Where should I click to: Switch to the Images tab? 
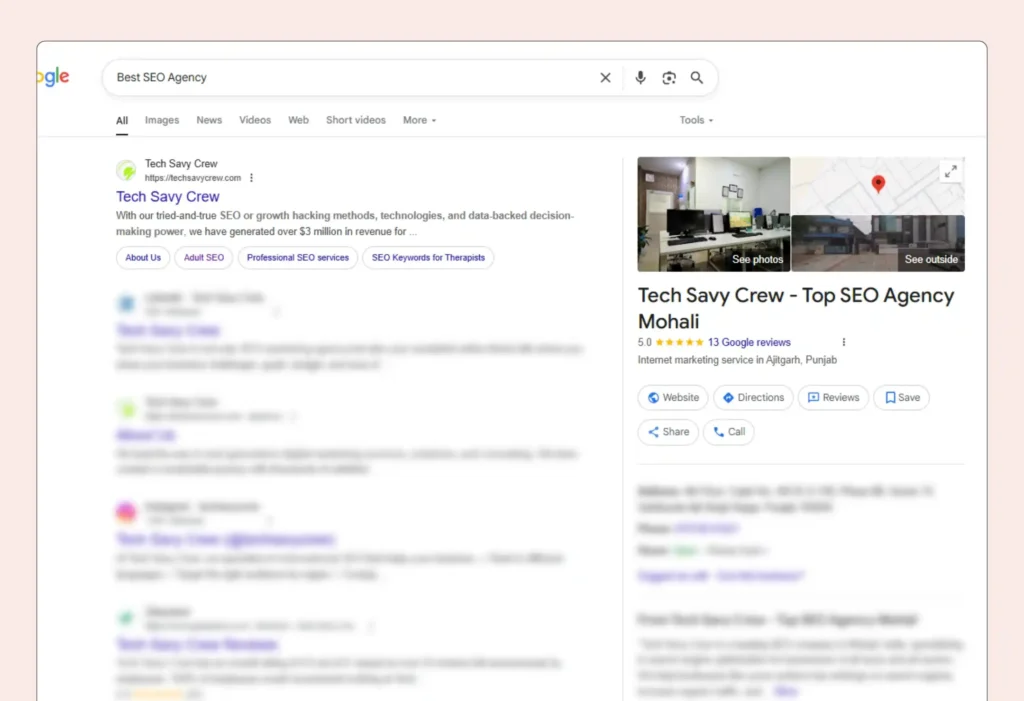point(162,120)
